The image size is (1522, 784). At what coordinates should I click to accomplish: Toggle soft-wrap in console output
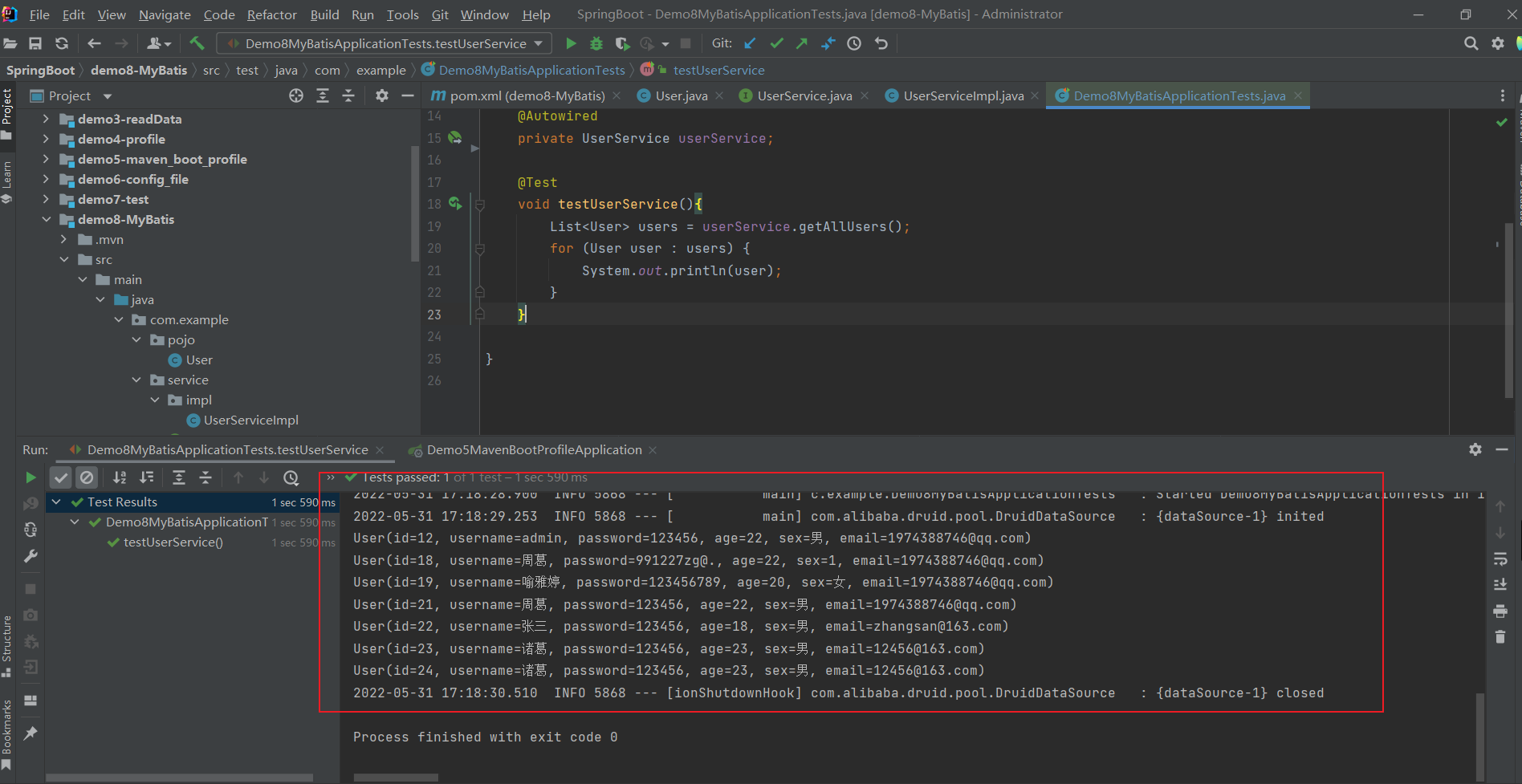click(x=1500, y=559)
